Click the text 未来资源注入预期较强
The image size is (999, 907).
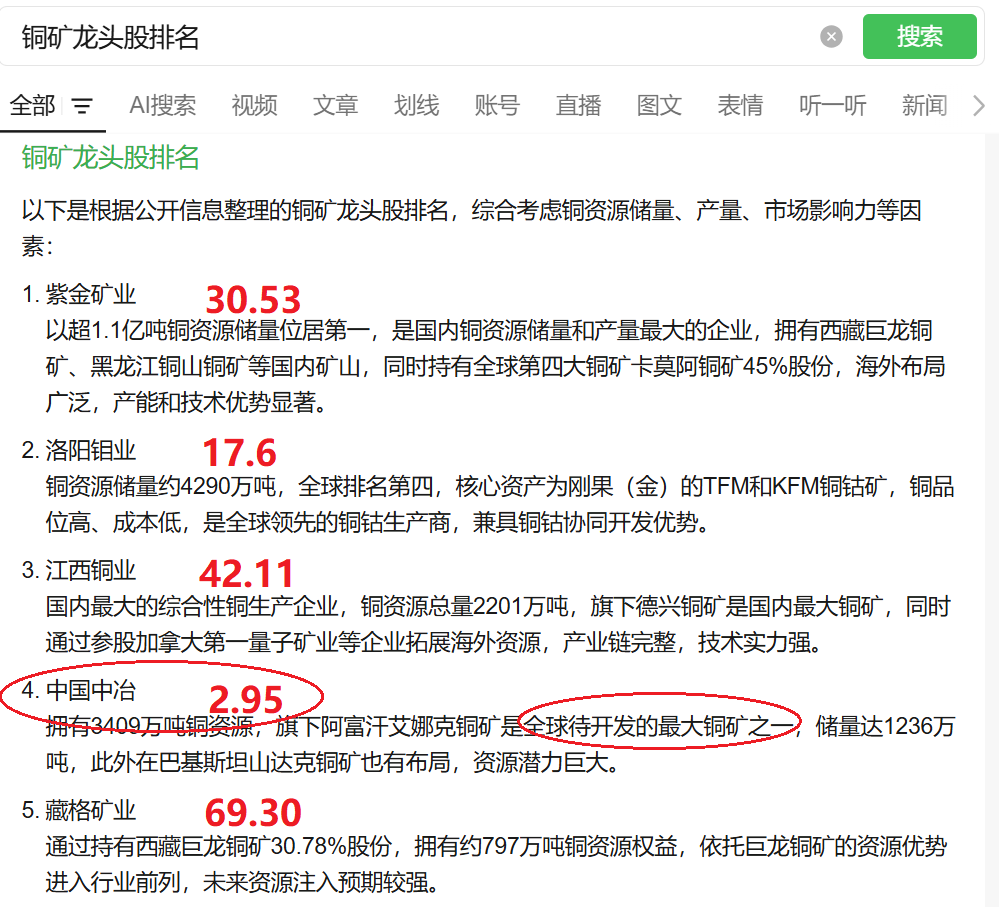click(315, 883)
